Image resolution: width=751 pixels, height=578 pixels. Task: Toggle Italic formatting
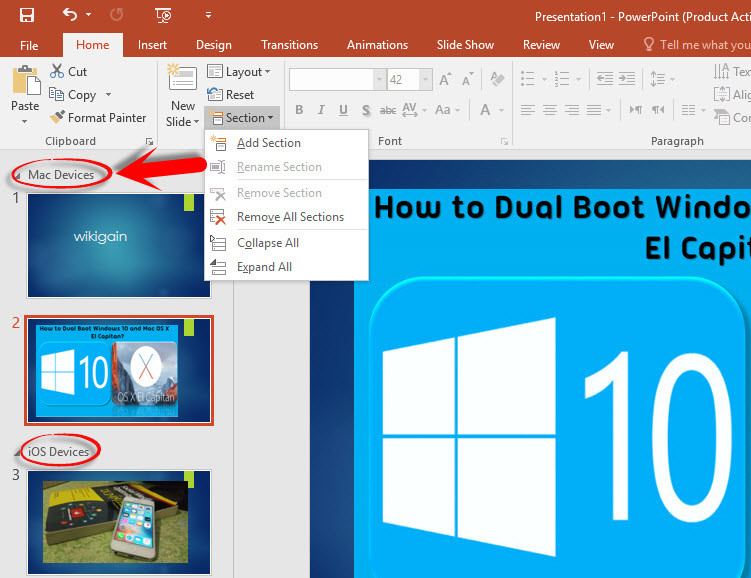pyautogui.click(x=321, y=110)
